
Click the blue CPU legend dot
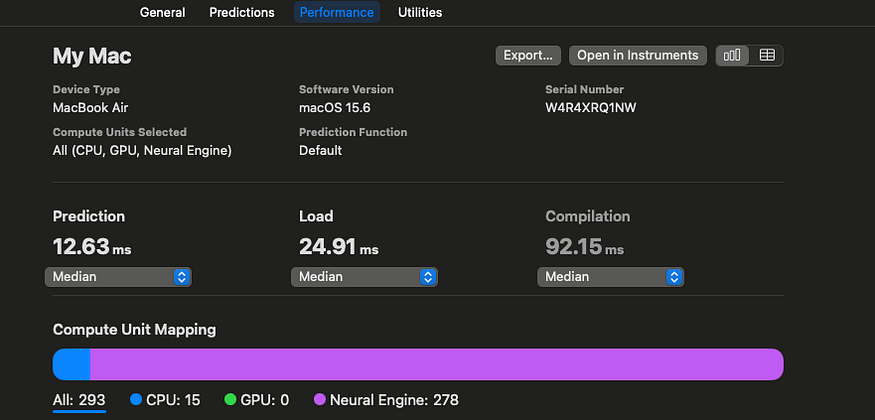[136, 399]
